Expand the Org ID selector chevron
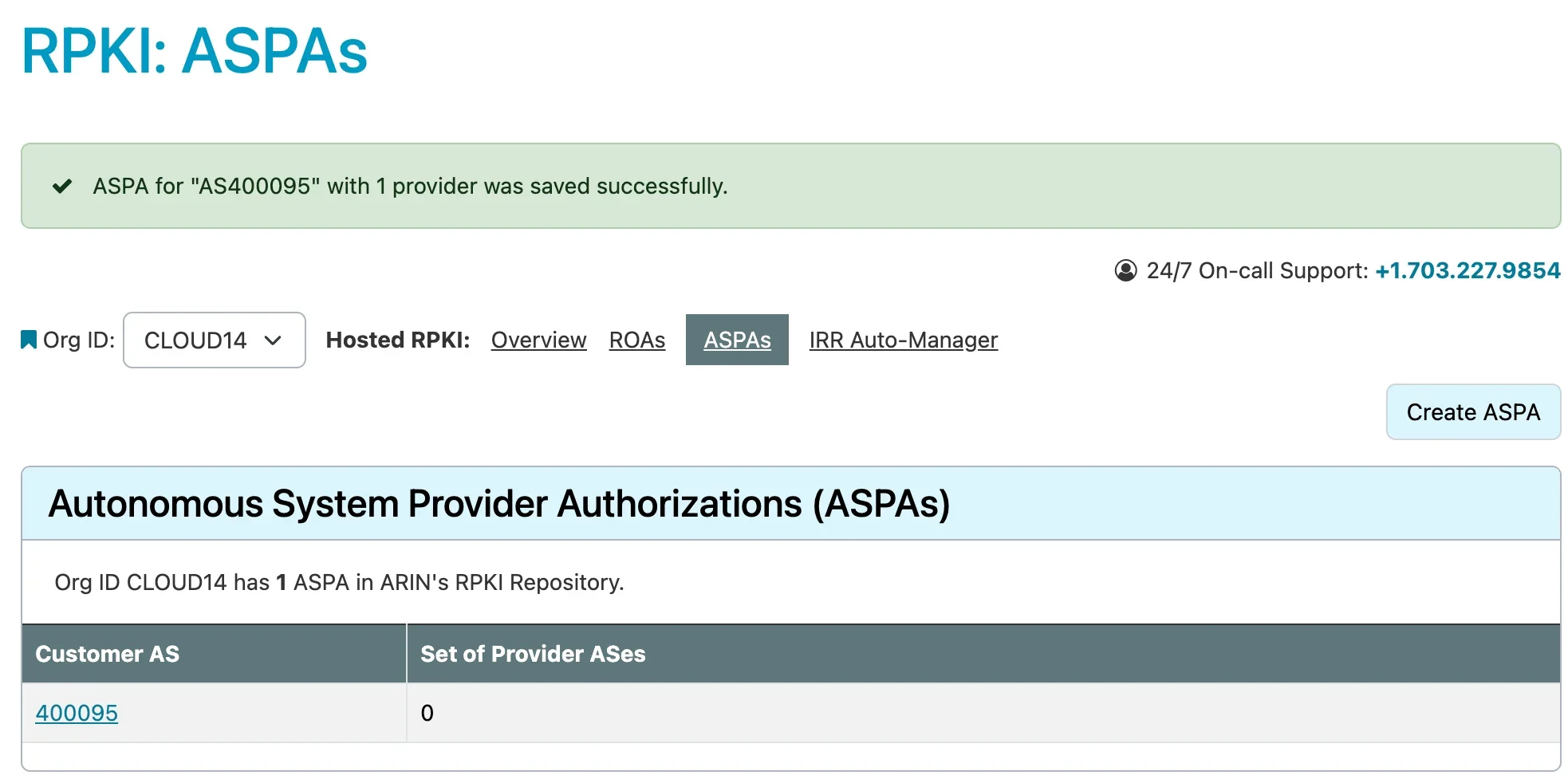Viewport: 1568px width, 775px height. click(274, 341)
